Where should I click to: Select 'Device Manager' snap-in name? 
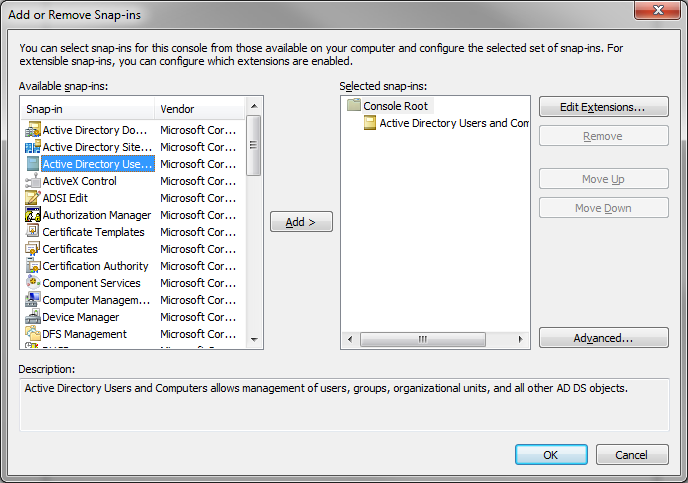click(81, 317)
